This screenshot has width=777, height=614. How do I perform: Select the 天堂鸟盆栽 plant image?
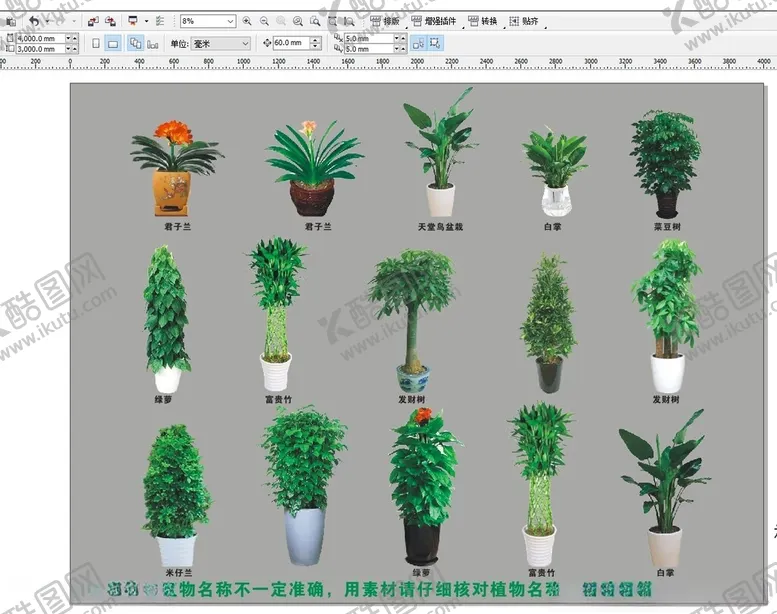pos(440,153)
